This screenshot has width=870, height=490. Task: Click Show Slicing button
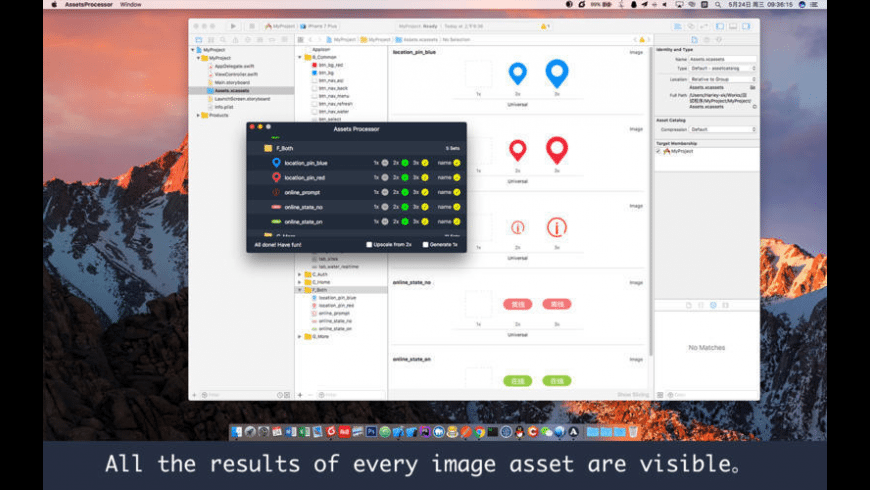coord(633,395)
